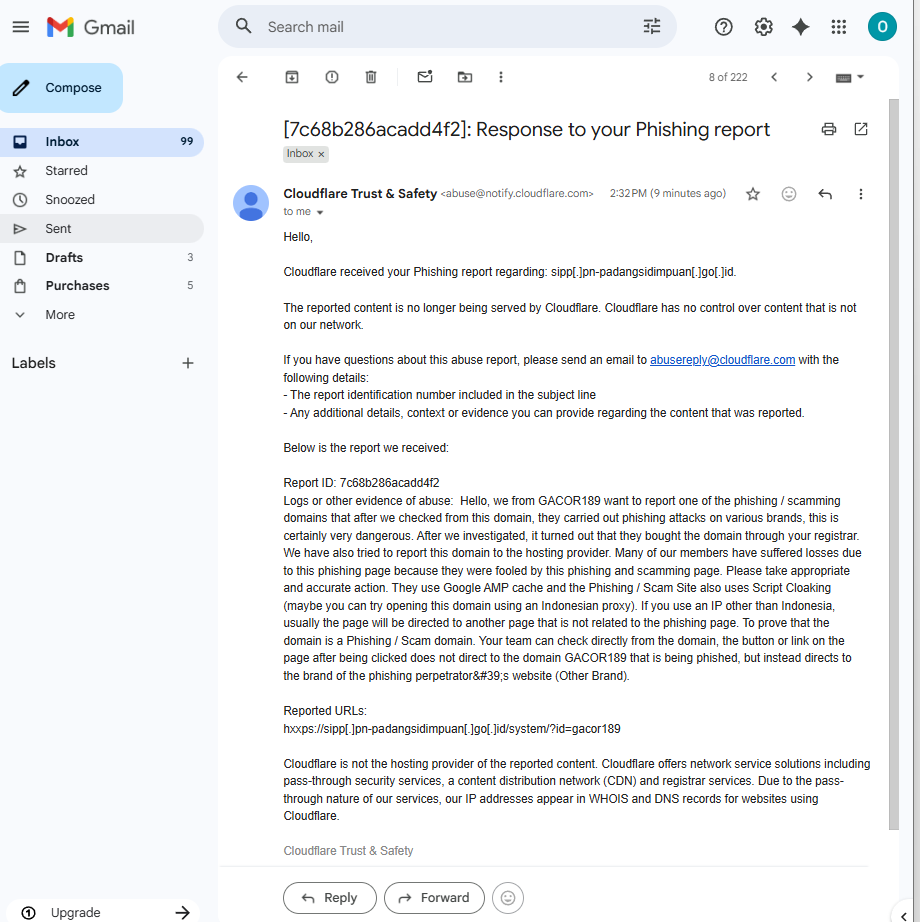Click the sender profile avatar
920x922 pixels.
(251, 203)
